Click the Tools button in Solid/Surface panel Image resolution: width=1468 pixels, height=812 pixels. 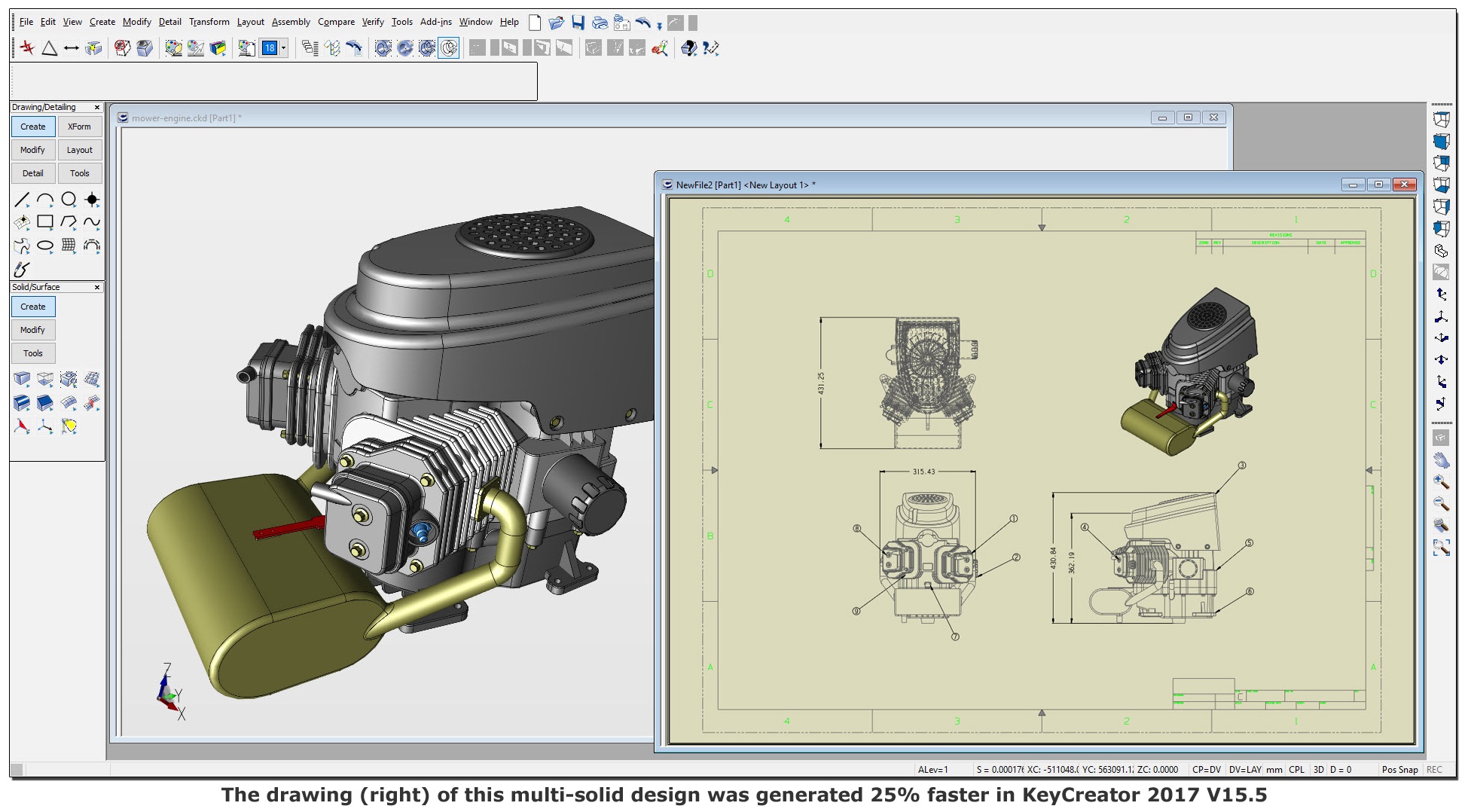point(33,353)
